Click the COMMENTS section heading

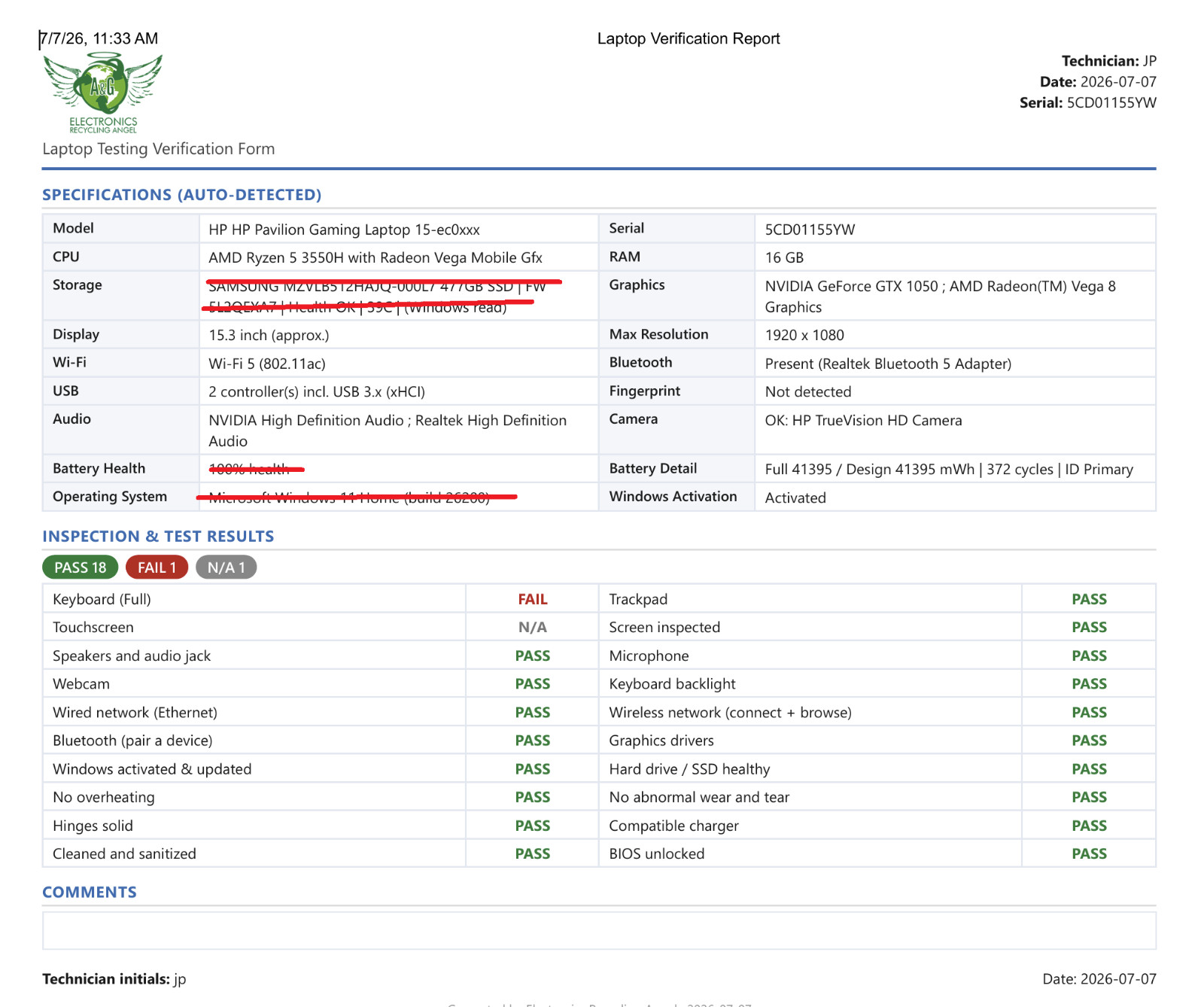[90, 893]
